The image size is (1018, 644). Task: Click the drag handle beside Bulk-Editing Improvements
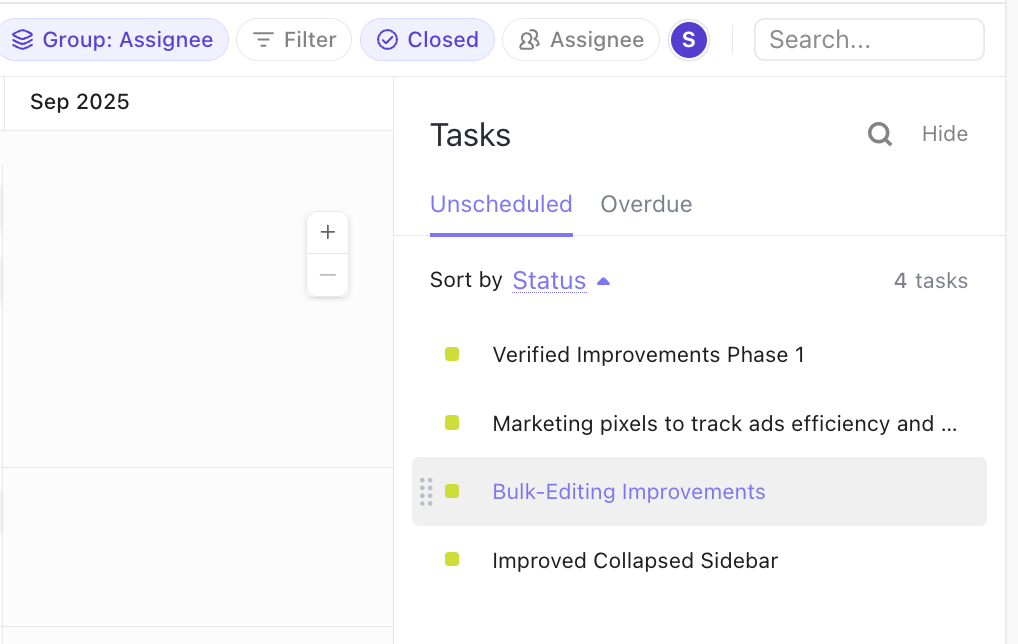tap(426, 492)
